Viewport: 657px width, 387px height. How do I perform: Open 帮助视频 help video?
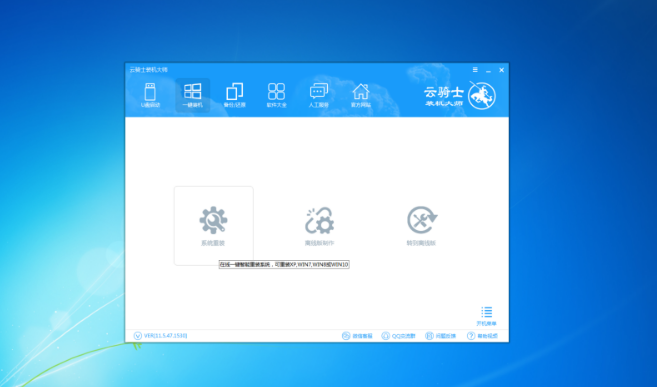pyautogui.click(x=482, y=336)
